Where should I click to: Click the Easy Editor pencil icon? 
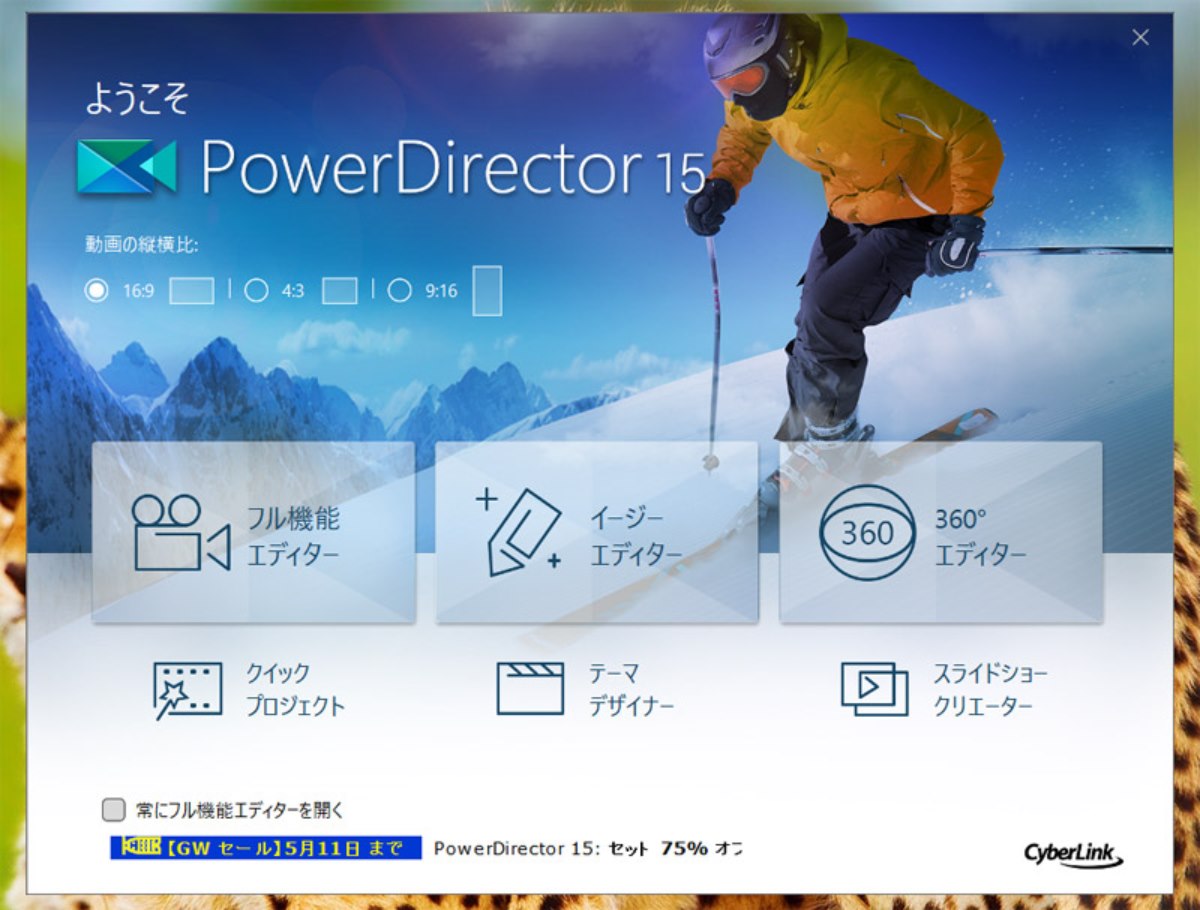519,532
